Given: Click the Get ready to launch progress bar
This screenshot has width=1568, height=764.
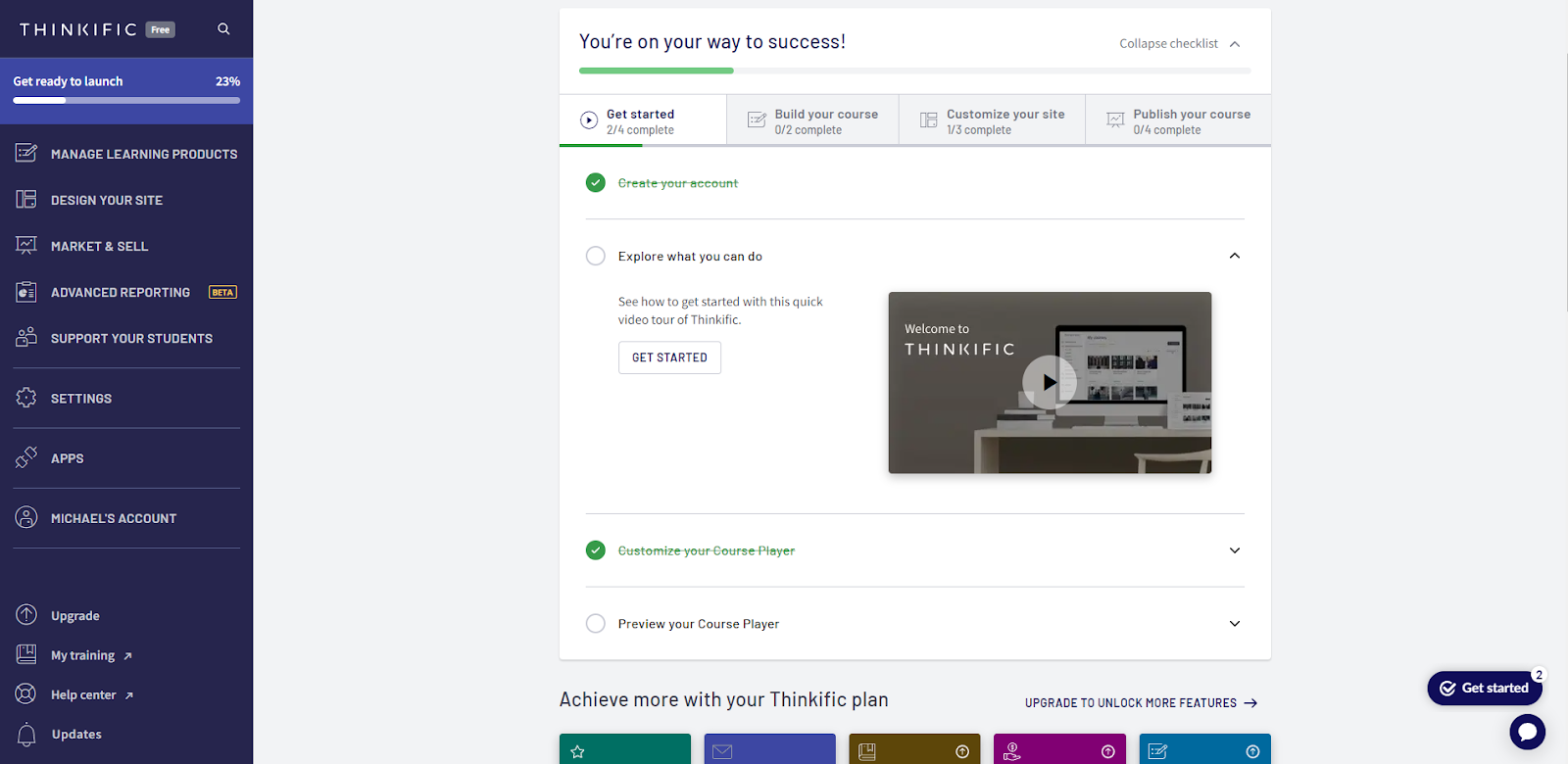Looking at the screenshot, I should [126, 100].
